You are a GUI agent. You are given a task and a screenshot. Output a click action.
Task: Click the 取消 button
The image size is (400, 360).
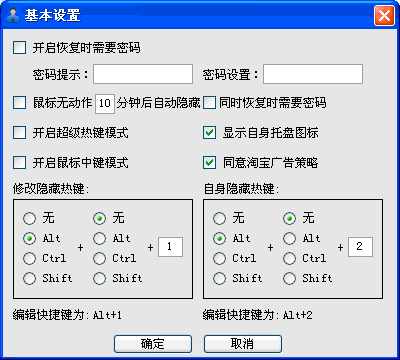(243, 344)
